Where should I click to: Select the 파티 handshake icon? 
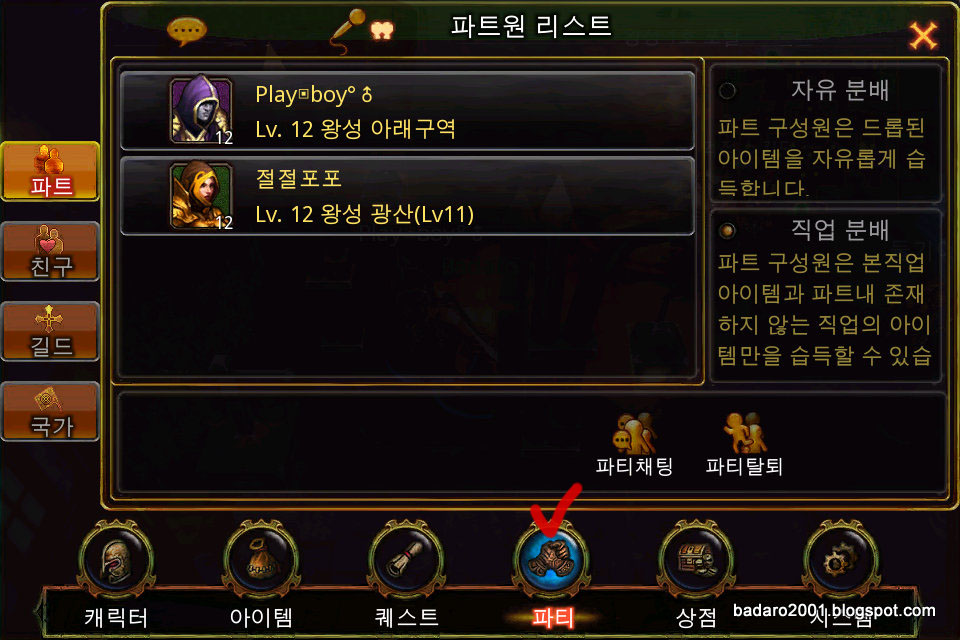(x=552, y=559)
